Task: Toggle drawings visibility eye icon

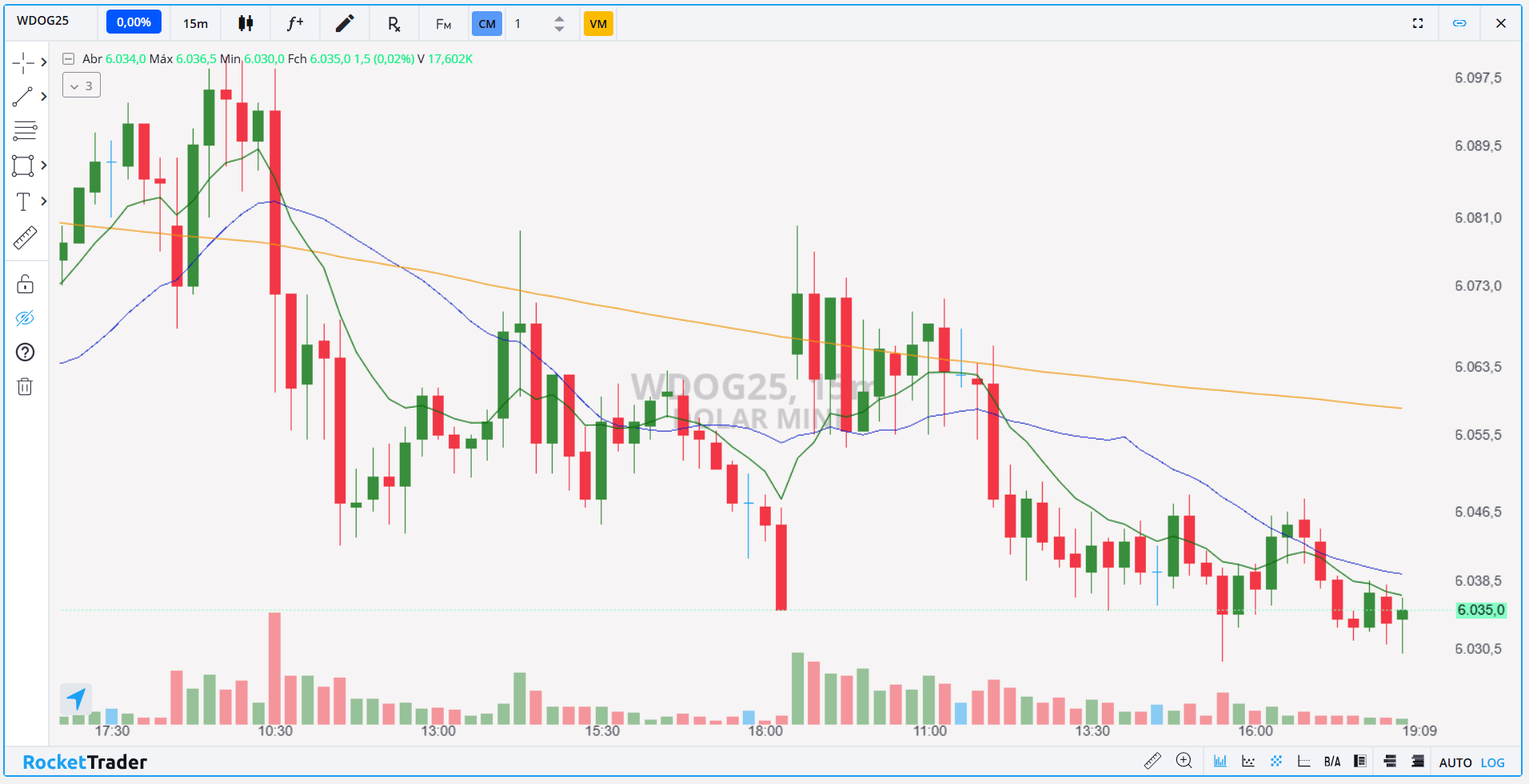Action: point(25,318)
